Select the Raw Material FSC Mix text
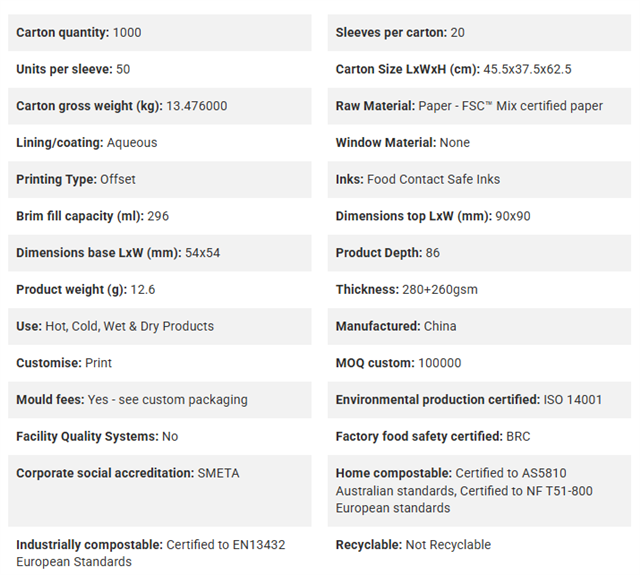640x575 pixels. (x=510, y=106)
